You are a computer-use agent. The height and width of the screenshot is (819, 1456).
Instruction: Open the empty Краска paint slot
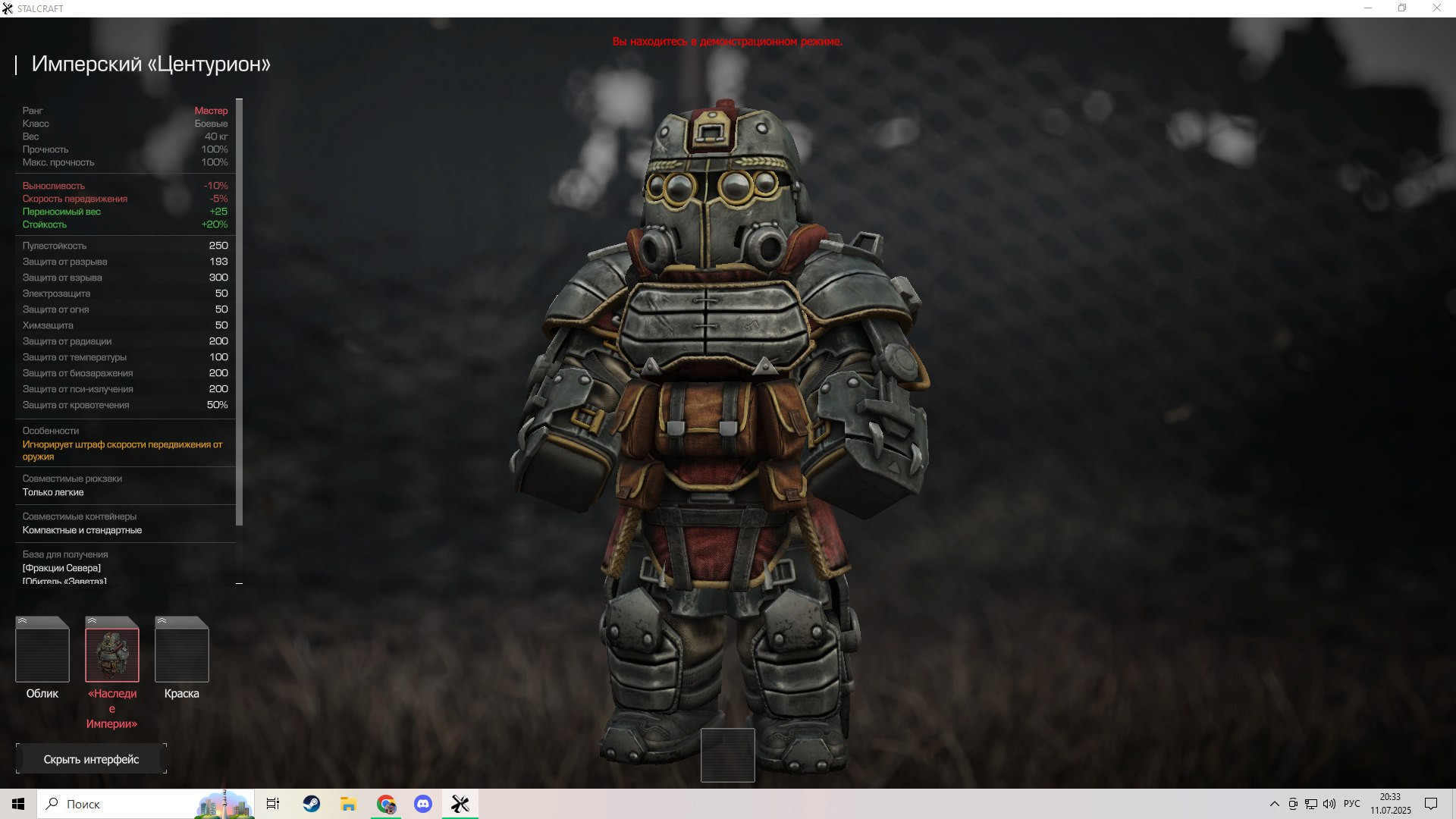182,654
